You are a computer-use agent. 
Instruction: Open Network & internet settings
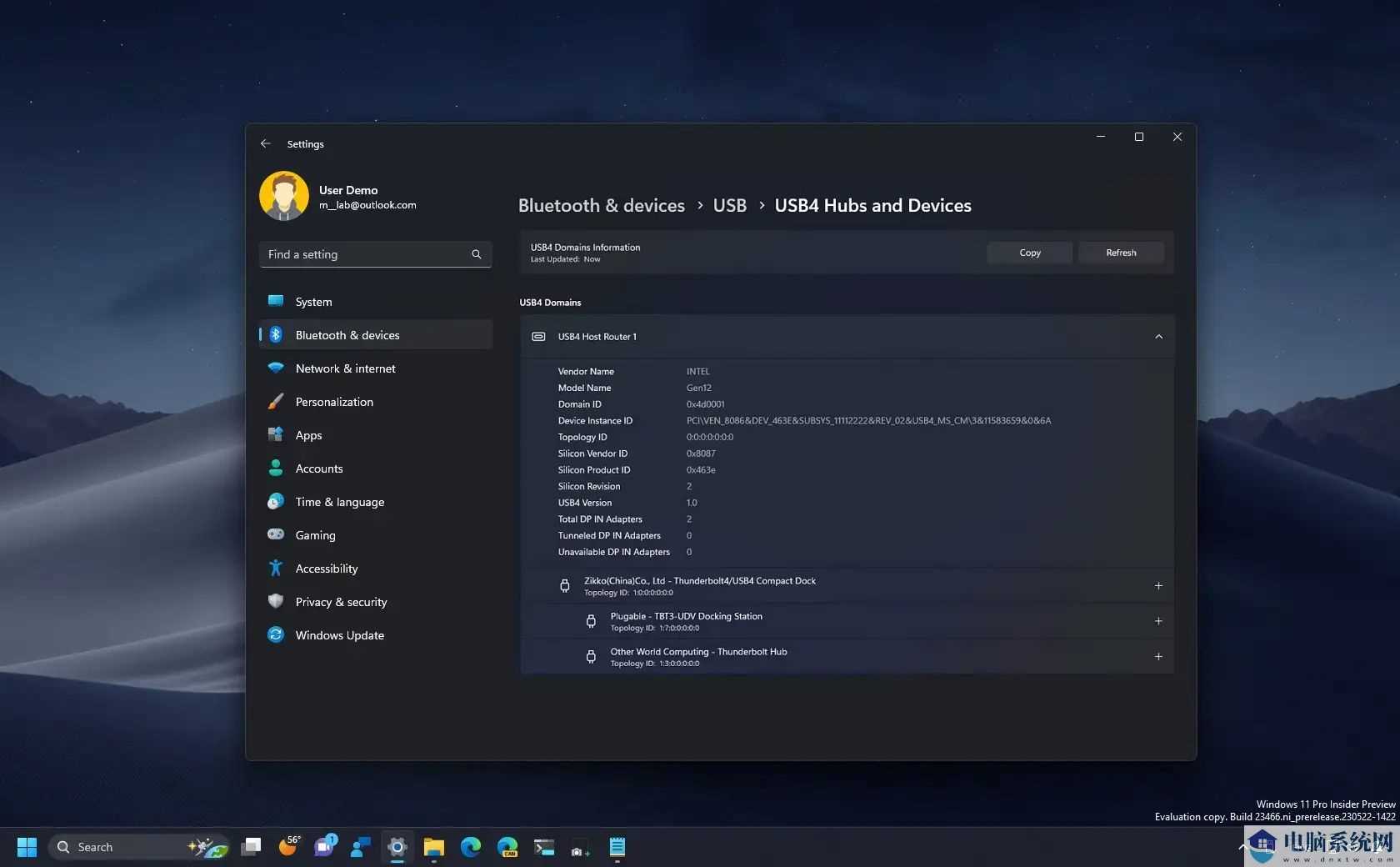[376, 368]
